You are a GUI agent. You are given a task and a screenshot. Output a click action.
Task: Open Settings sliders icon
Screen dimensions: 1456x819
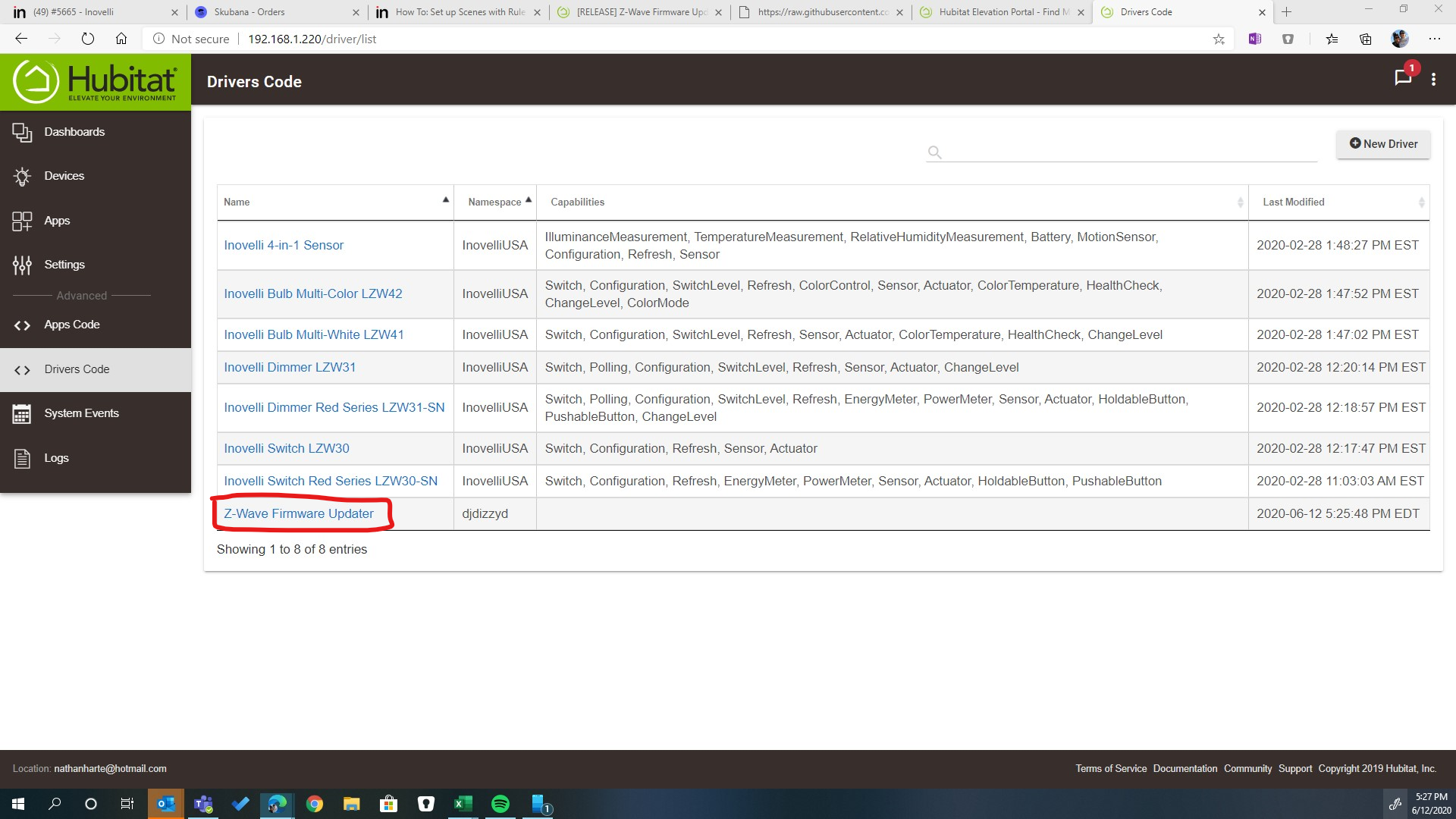[x=22, y=265]
